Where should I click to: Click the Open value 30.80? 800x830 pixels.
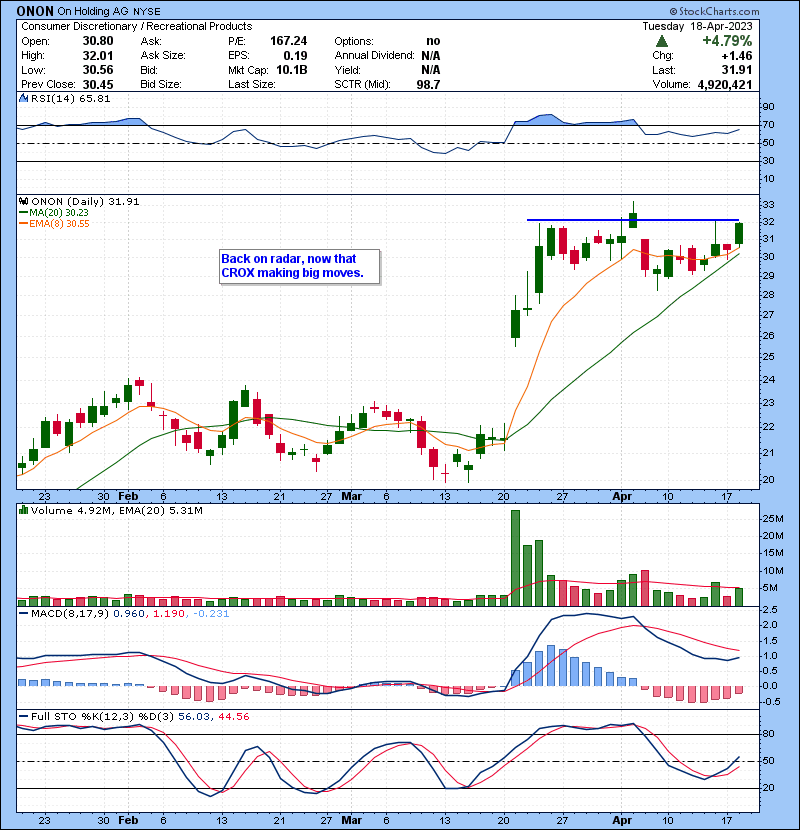pos(98,41)
